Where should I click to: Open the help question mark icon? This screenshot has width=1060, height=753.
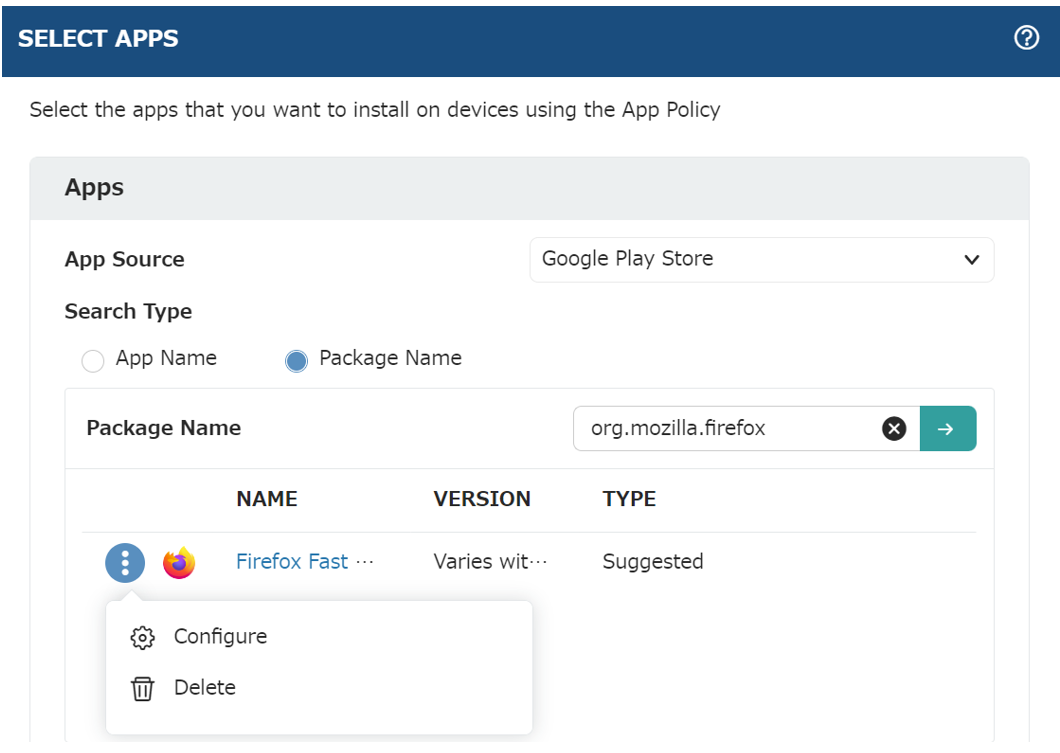(x=1026, y=39)
